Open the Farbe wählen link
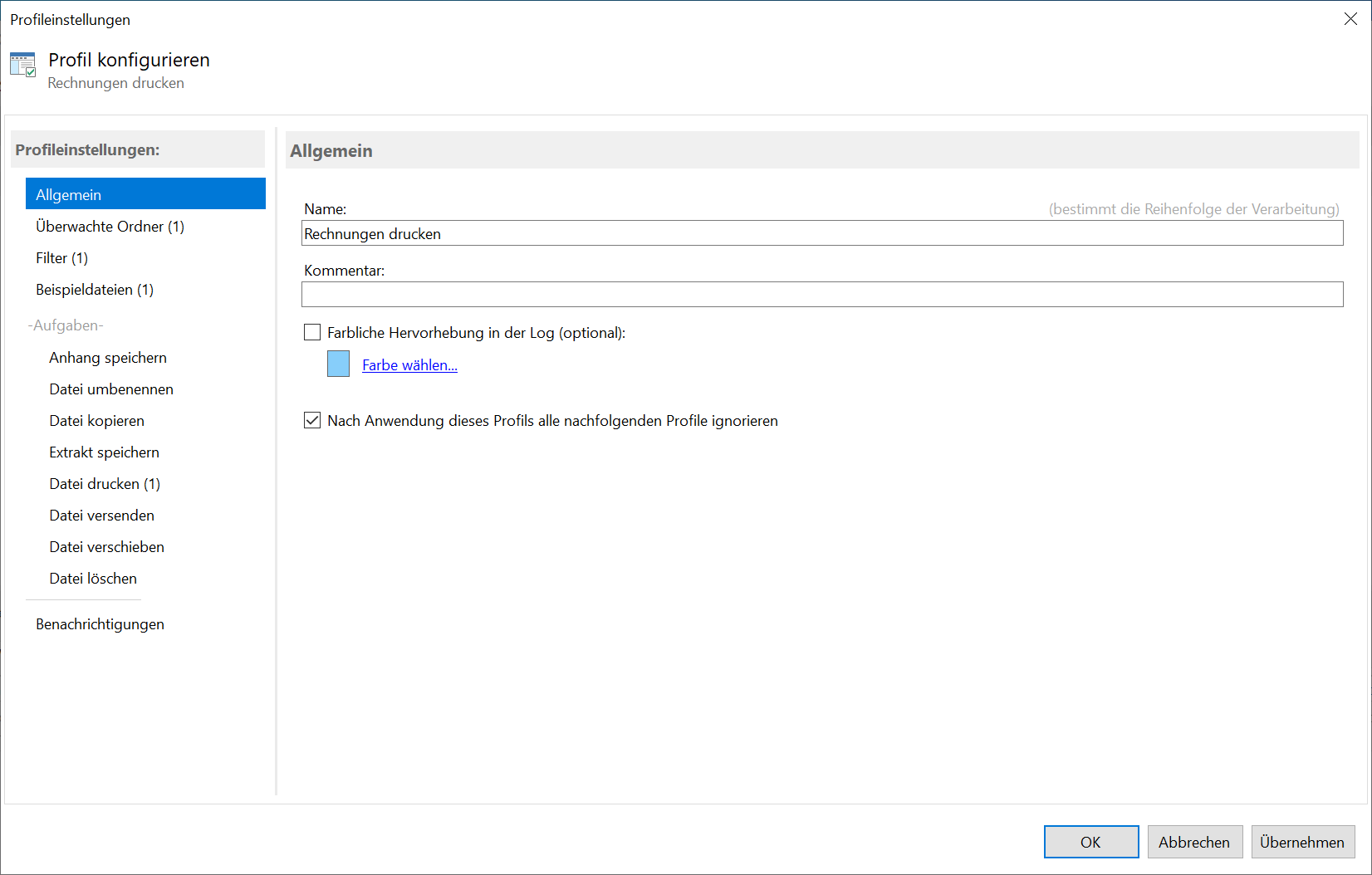Screen dimensions: 1372x875 (409, 365)
